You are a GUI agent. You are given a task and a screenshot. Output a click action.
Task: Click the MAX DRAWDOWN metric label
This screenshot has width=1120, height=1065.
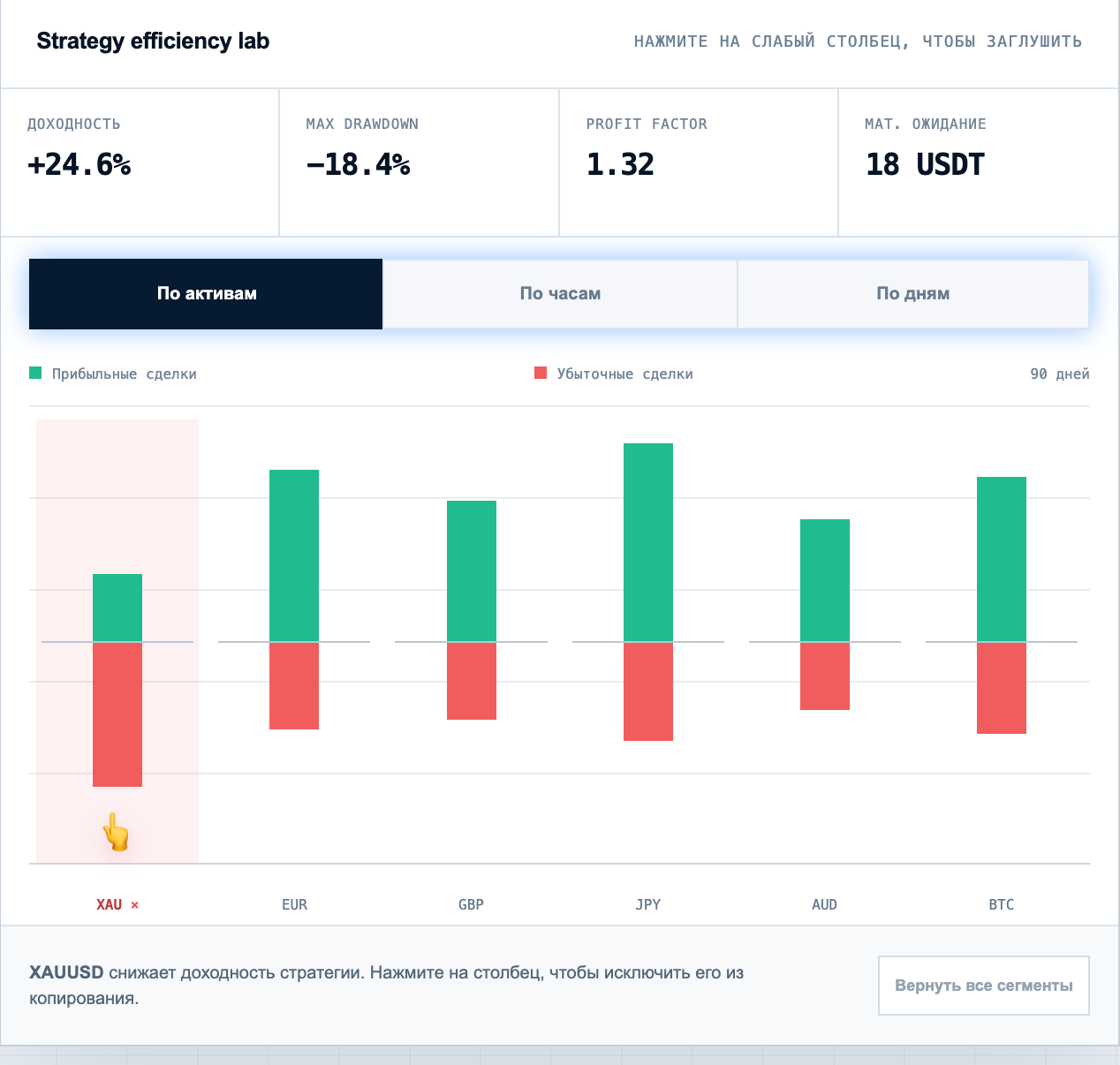pos(362,125)
